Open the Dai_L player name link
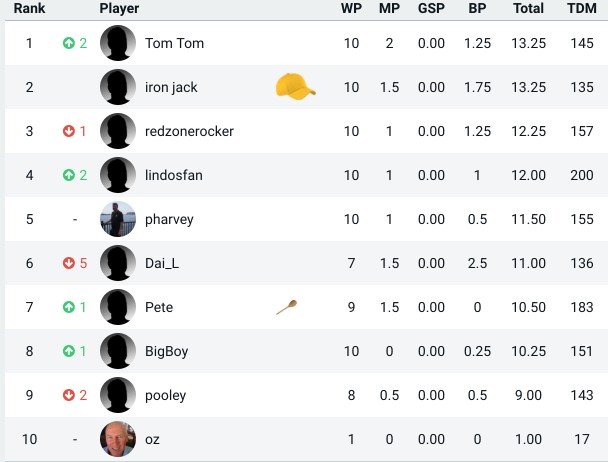The height and width of the screenshot is (462, 608). coord(162,263)
